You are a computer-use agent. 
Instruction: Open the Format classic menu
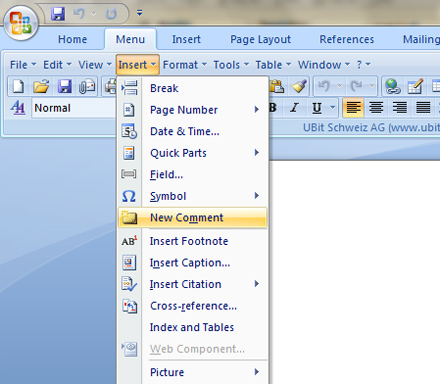click(185, 65)
